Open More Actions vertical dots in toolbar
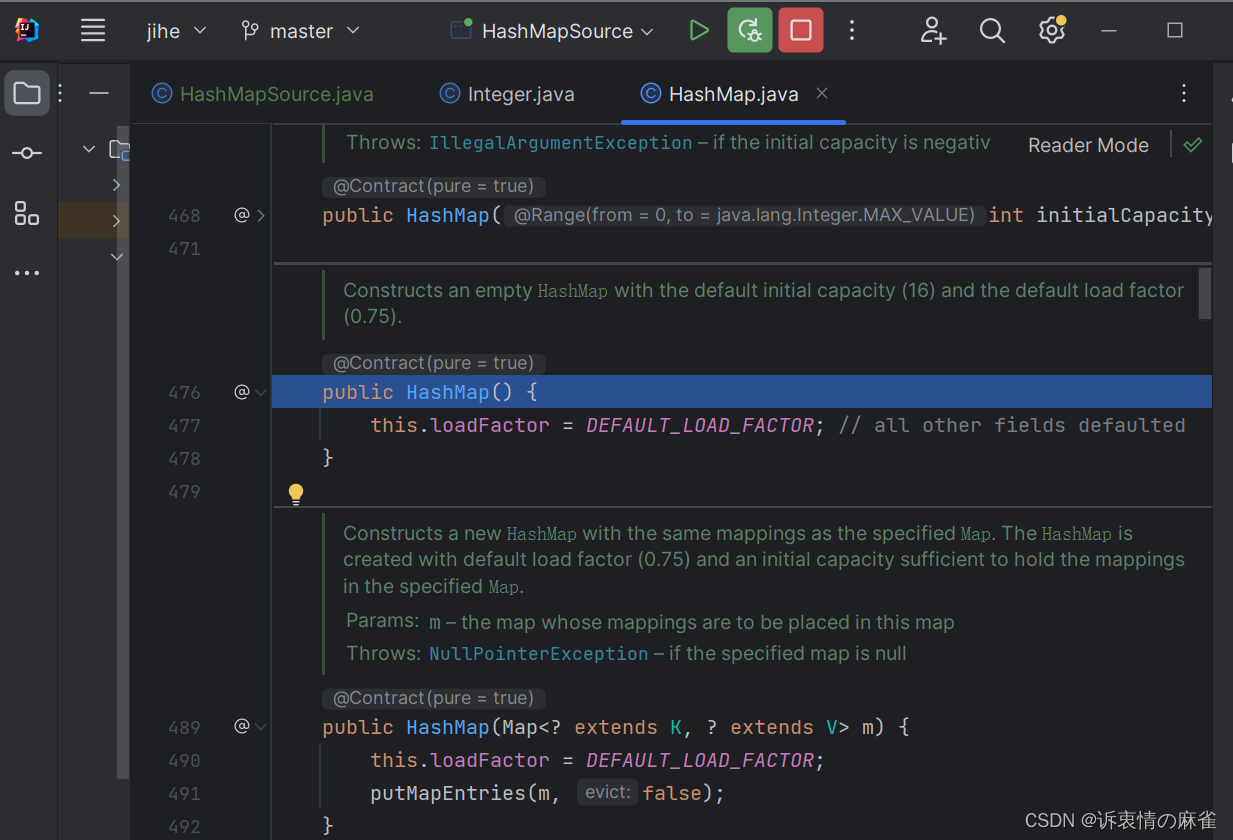This screenshot has height=840, width=1233. pos(852,31)
